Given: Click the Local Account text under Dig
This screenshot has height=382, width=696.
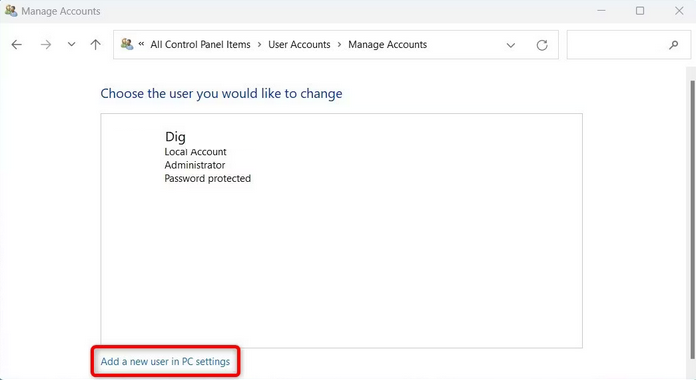Looking at the screenshot, I should [195, 152].
